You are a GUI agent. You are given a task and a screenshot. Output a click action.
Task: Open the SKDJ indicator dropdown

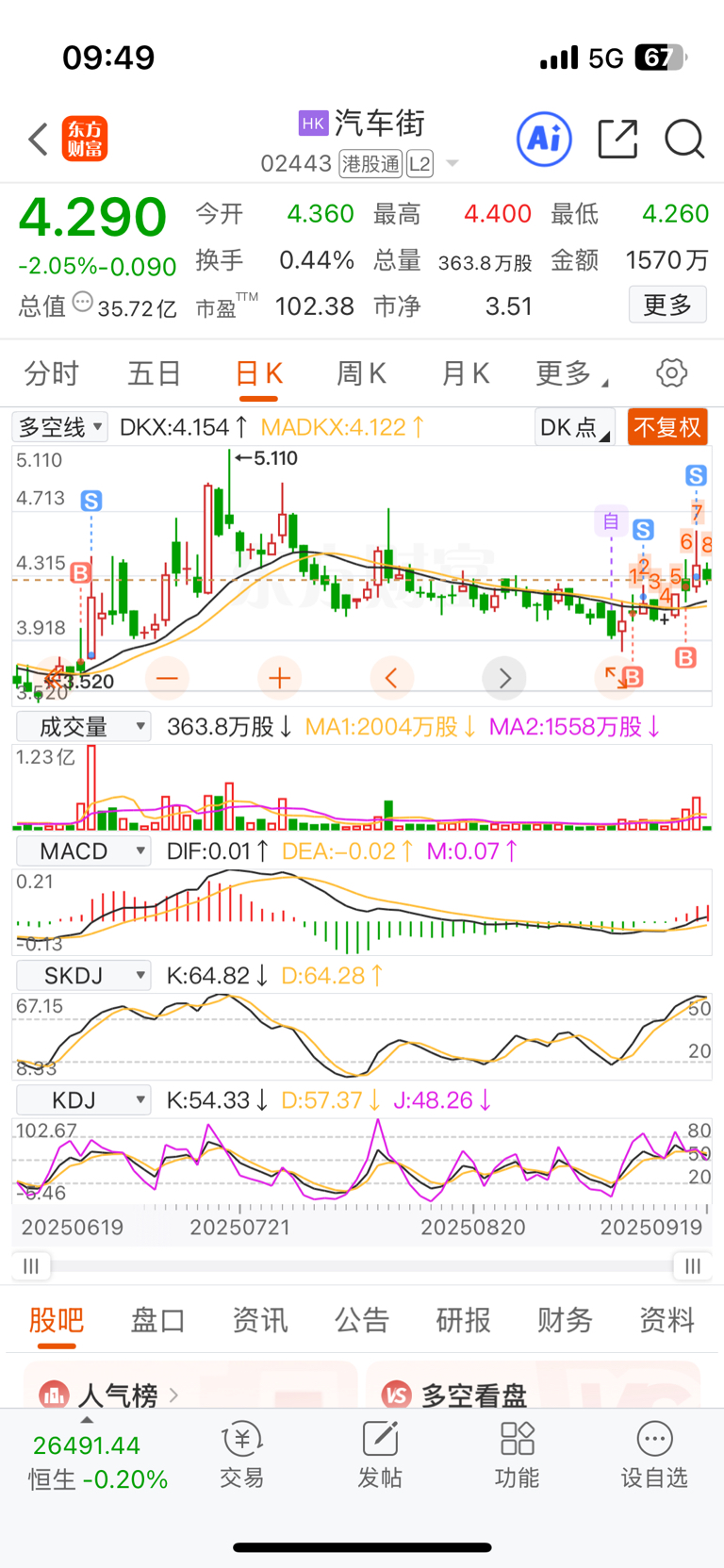84,976
